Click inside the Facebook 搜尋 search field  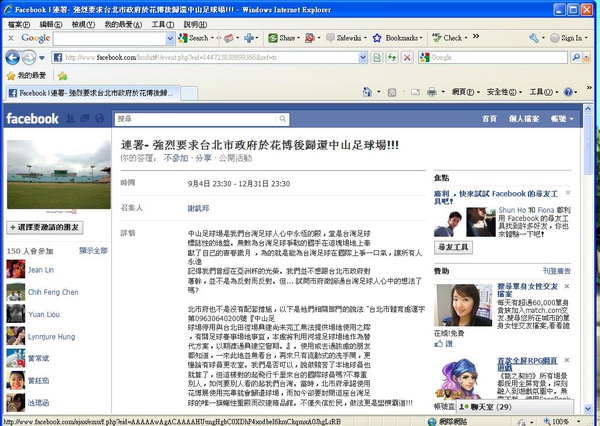[x=196, y=119]
